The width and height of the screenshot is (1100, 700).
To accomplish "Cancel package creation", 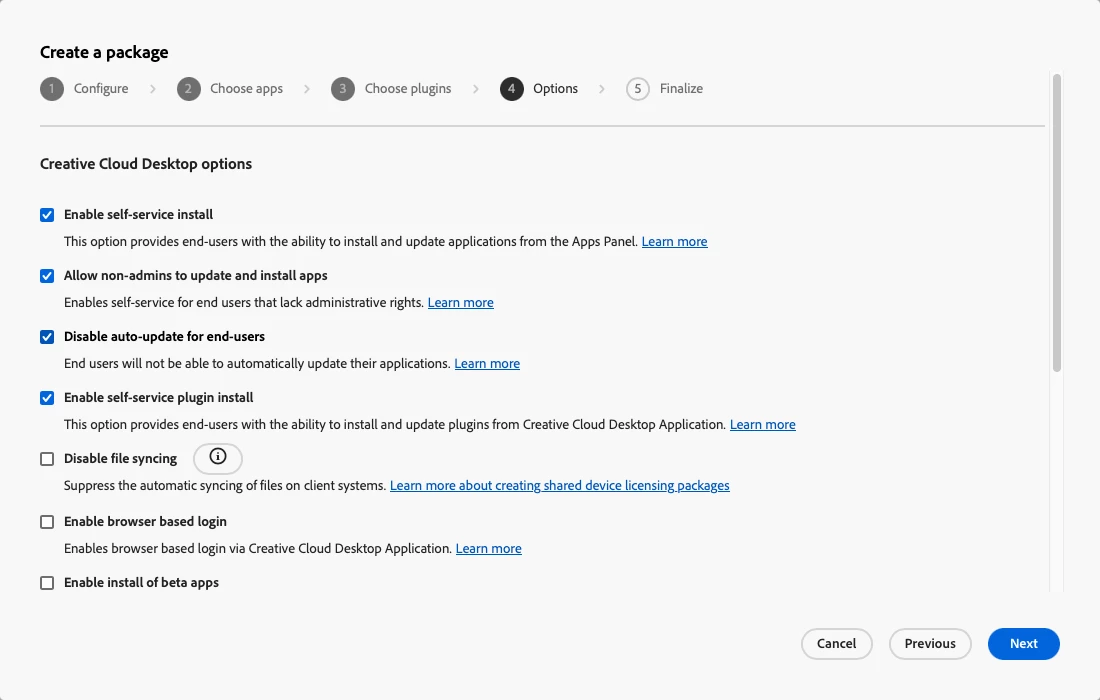I will [x=836, y=644].
